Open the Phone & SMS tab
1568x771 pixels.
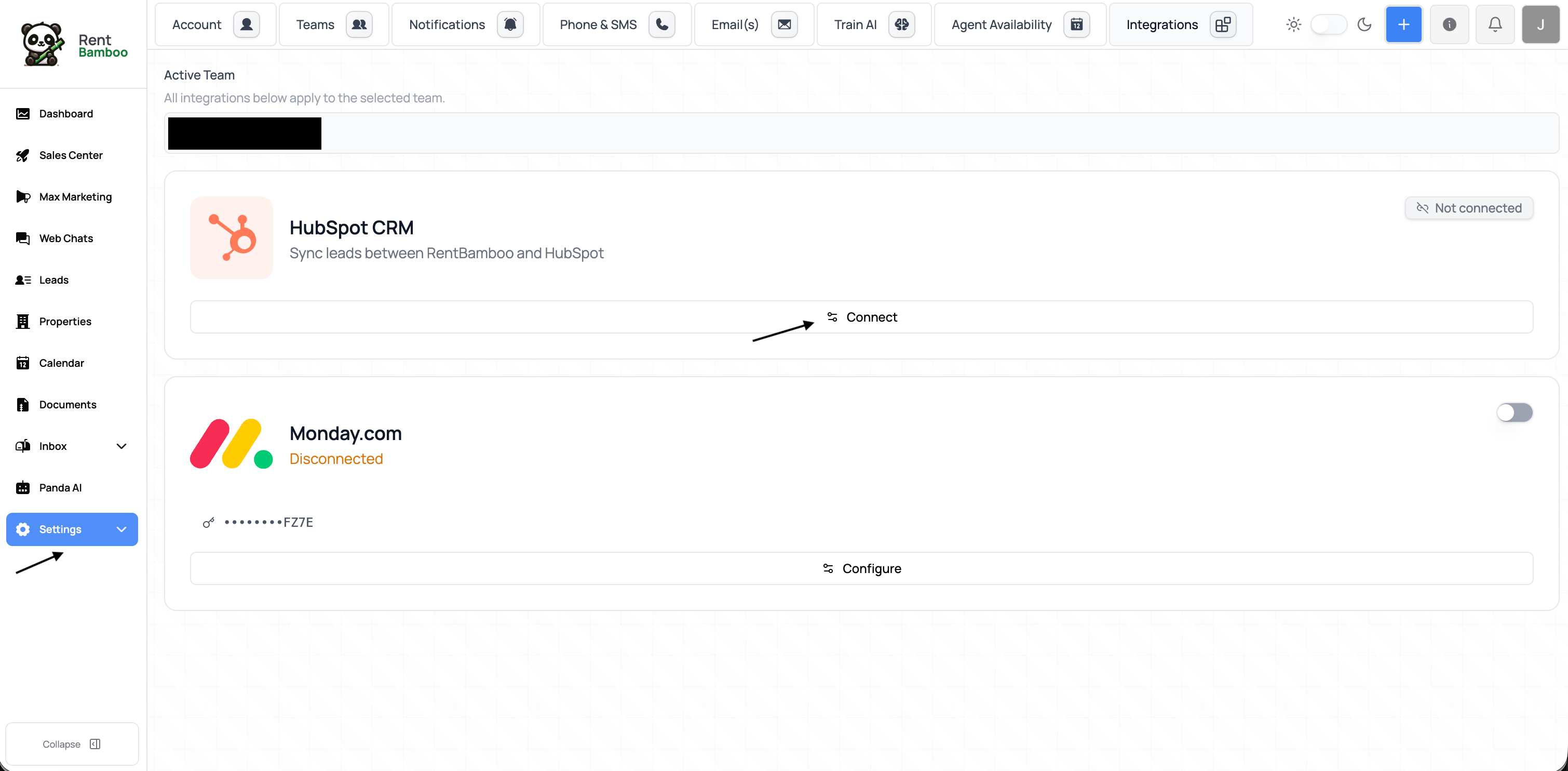617,24
